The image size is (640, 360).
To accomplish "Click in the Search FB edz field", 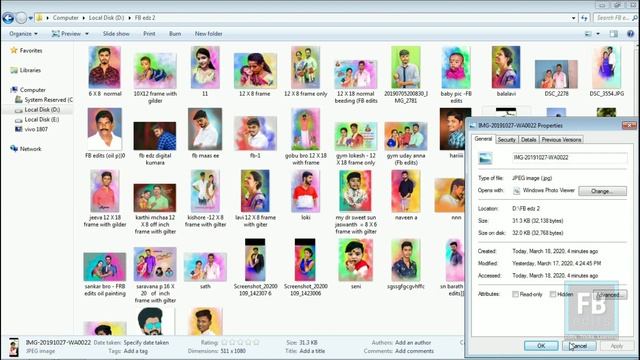I will tap(613, 18).
